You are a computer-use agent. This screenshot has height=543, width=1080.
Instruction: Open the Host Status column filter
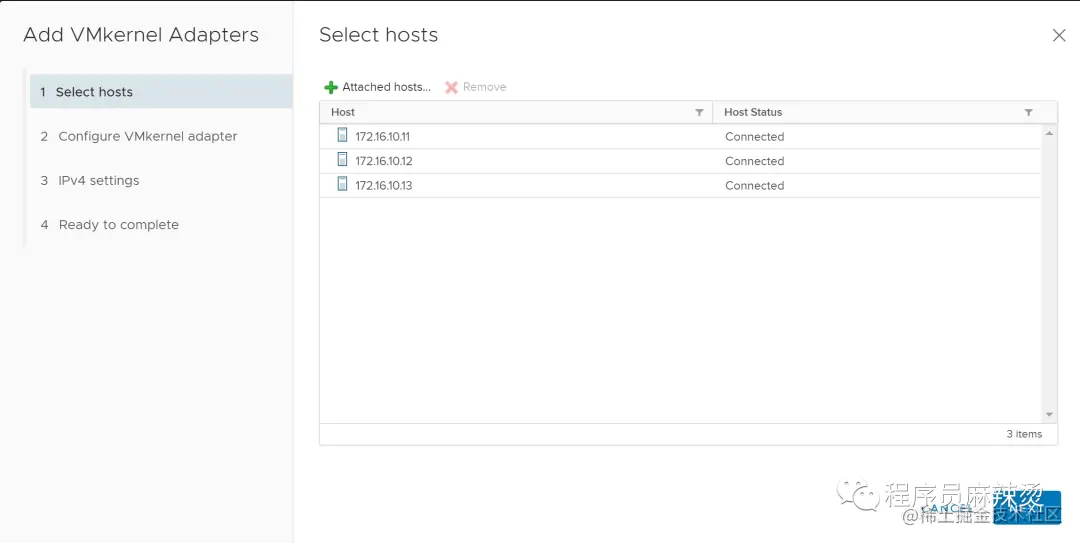[x=1028, y=112]
